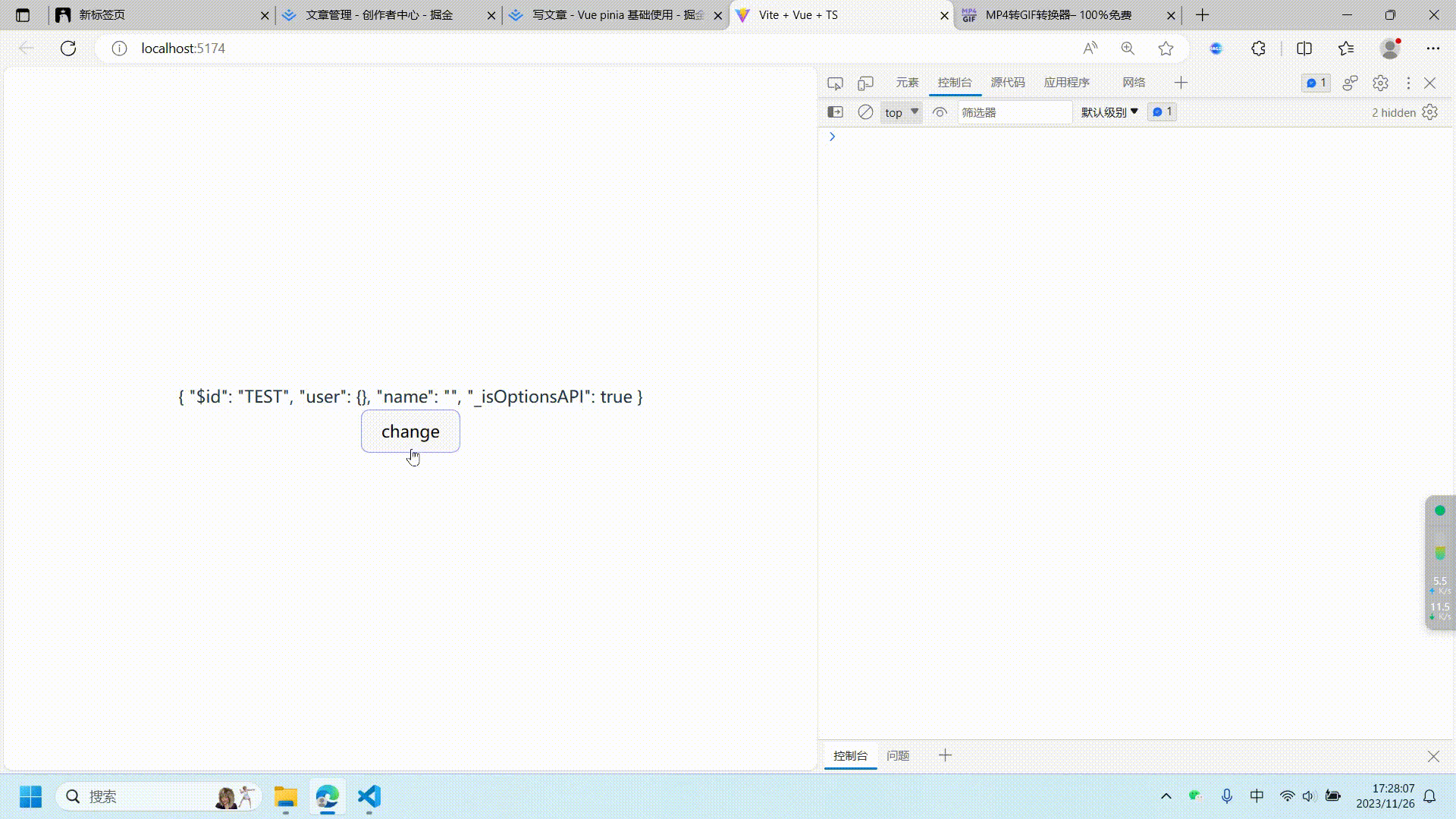This screenshot has width=1456, height=819.
Task: Switch to the 元素 DevTools tab
Action: 907,83
